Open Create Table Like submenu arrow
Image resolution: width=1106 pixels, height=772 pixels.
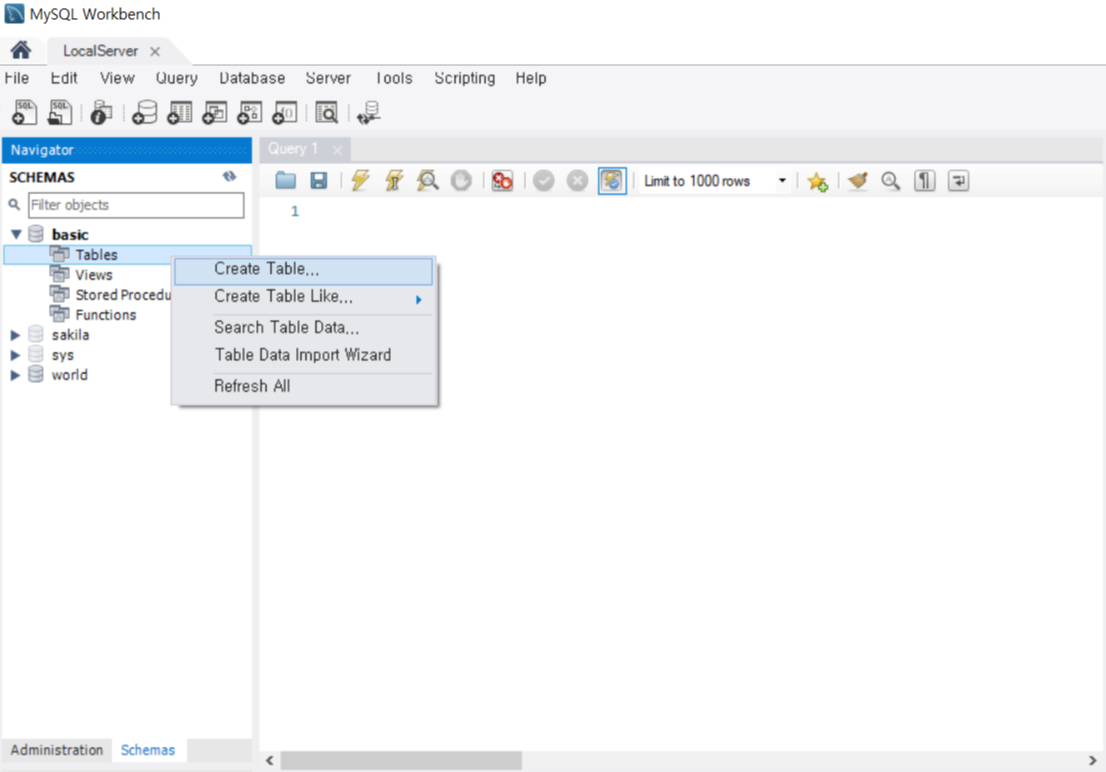tap(418, 299)
